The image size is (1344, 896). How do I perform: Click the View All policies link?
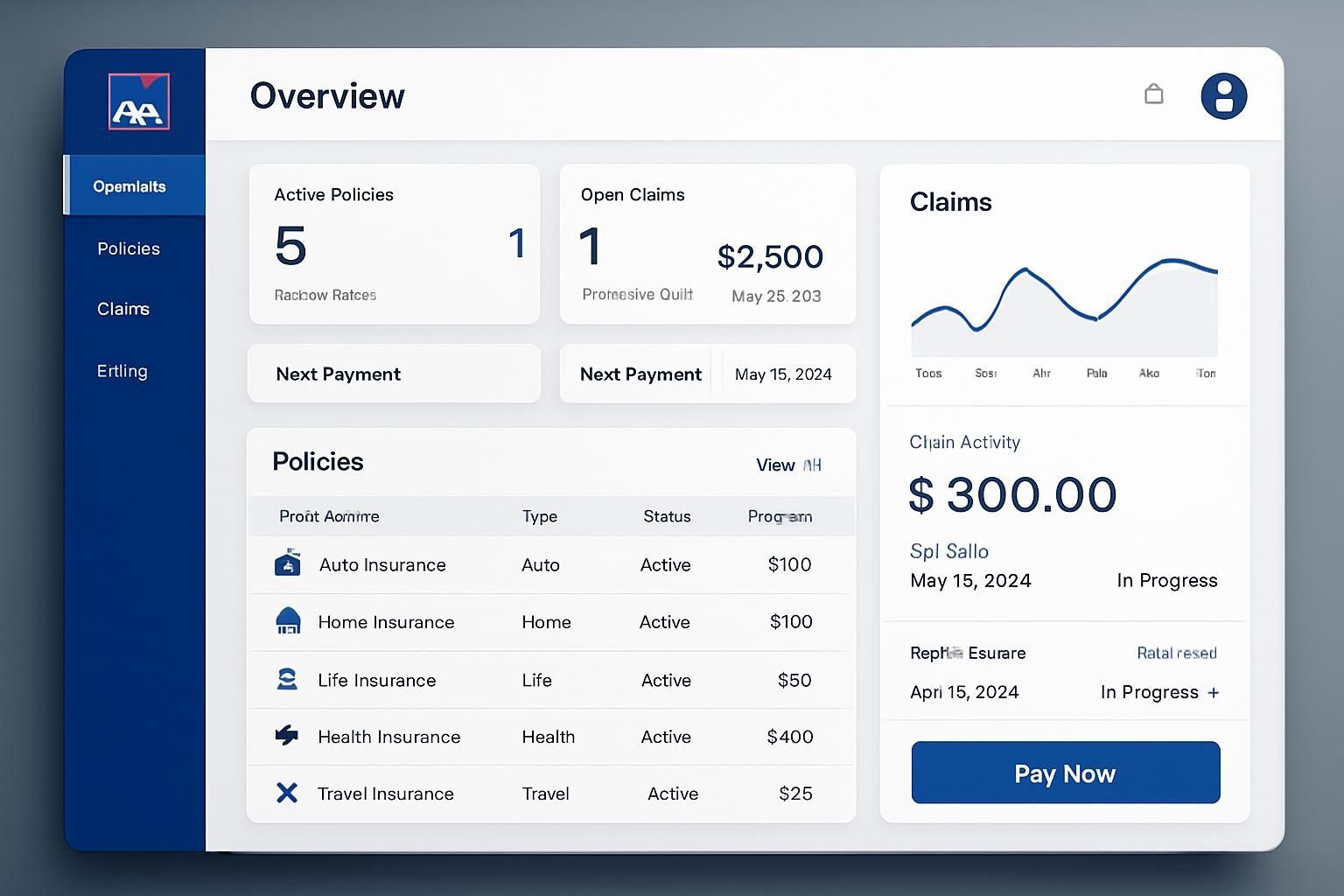pos(787,465)
